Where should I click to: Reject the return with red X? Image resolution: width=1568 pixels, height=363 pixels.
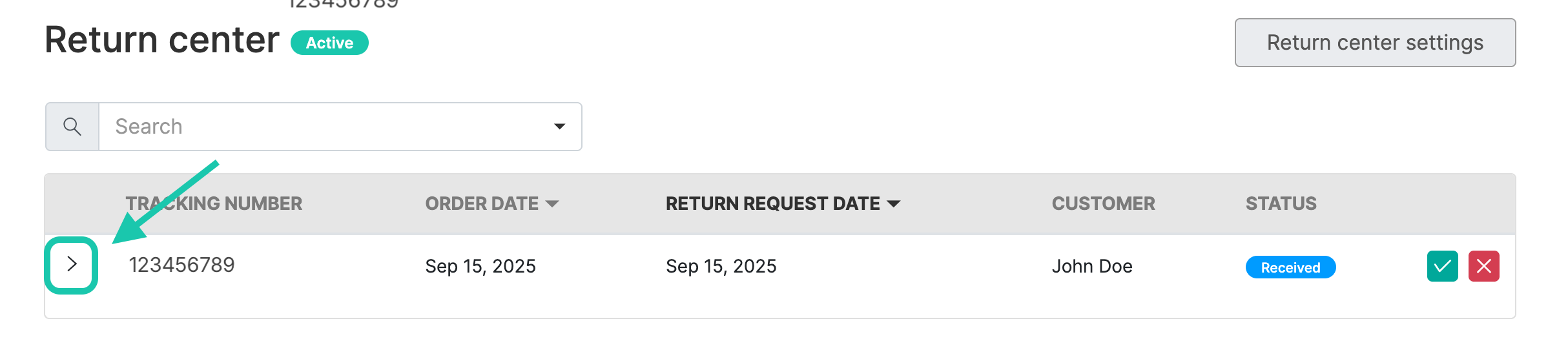pos(1483,266)
